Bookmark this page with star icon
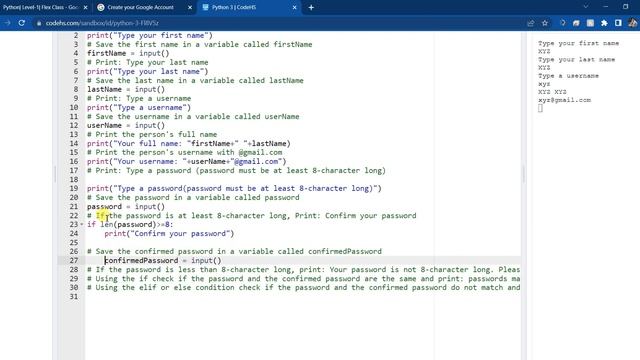This screenshot has width=640, height=360. click(x=545, y=23)
